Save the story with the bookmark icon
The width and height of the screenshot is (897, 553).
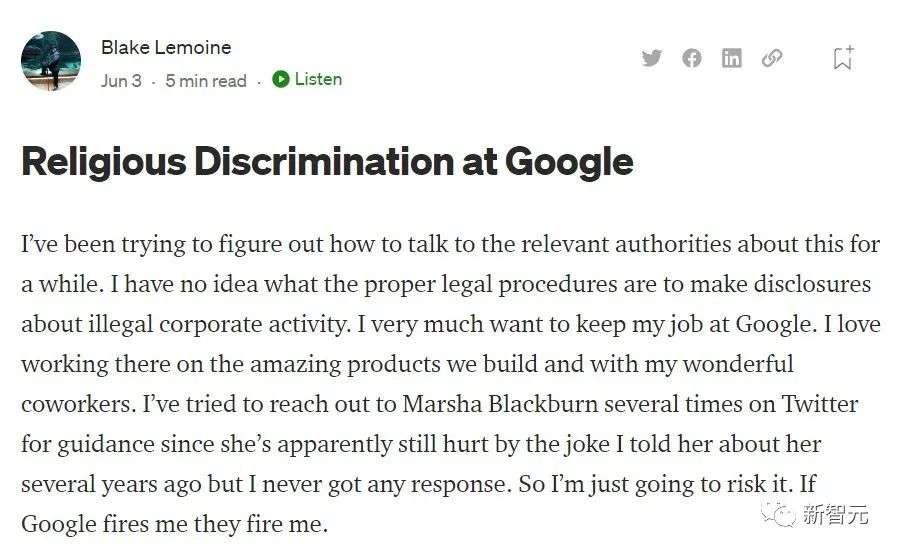[x=843, y=57]
